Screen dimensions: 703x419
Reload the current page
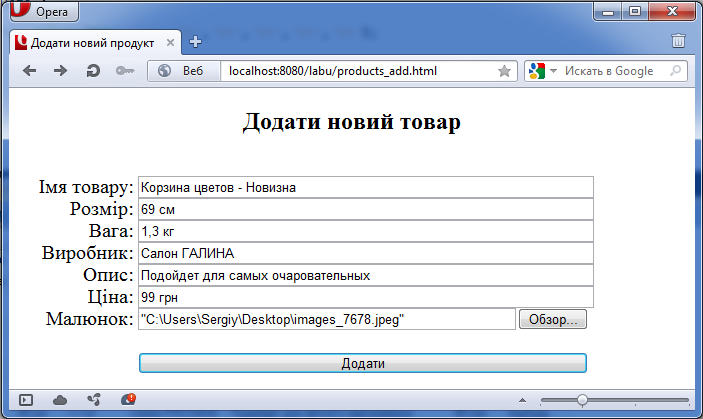93,71
